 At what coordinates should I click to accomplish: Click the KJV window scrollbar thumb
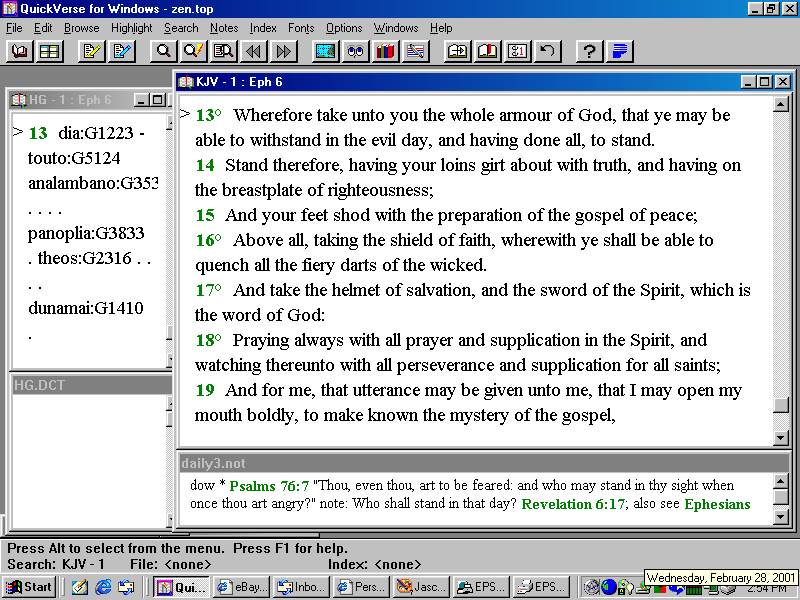click(x=781, y=405)
